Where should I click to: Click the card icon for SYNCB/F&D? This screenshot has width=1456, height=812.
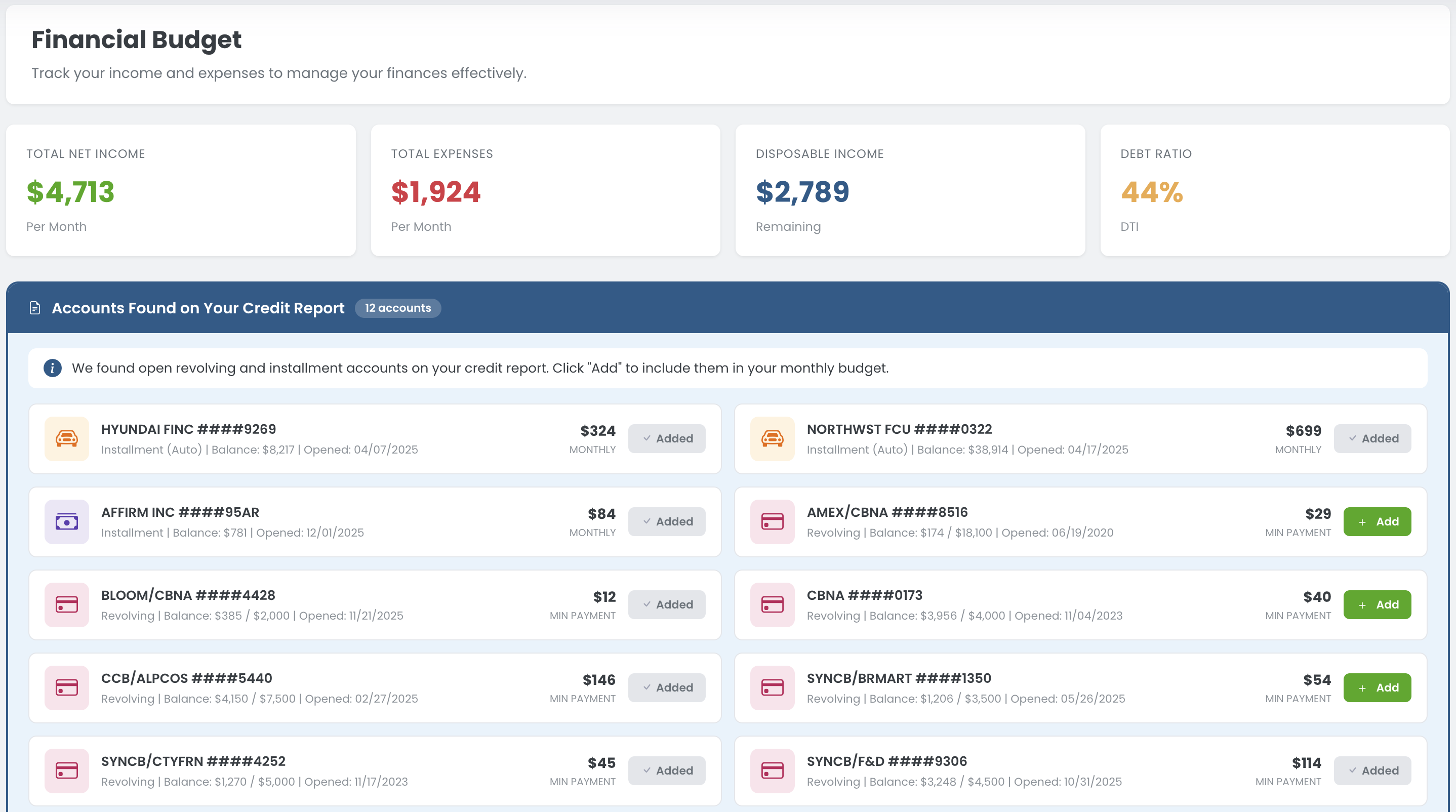(x=772, y=770)
